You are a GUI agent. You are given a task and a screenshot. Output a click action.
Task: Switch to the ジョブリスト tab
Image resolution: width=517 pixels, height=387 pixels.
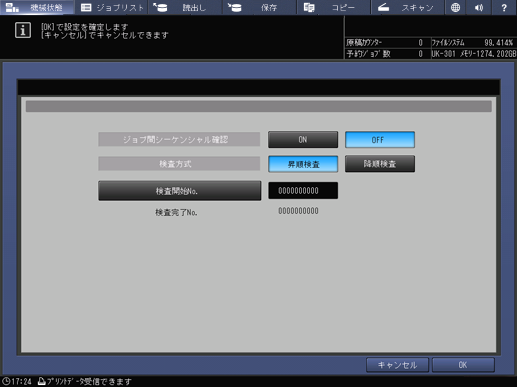pos(112,7)
